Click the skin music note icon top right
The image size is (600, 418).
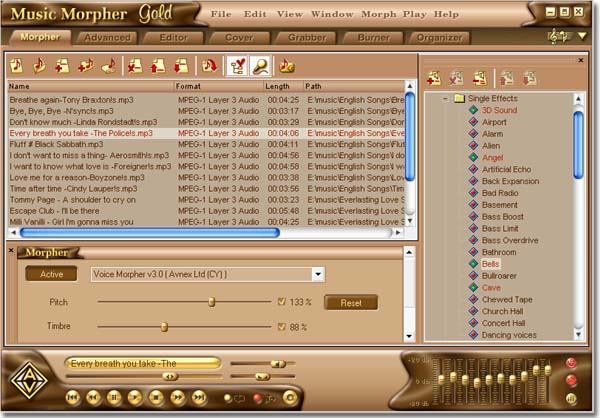pyautogui.click(x=559, y=36)
